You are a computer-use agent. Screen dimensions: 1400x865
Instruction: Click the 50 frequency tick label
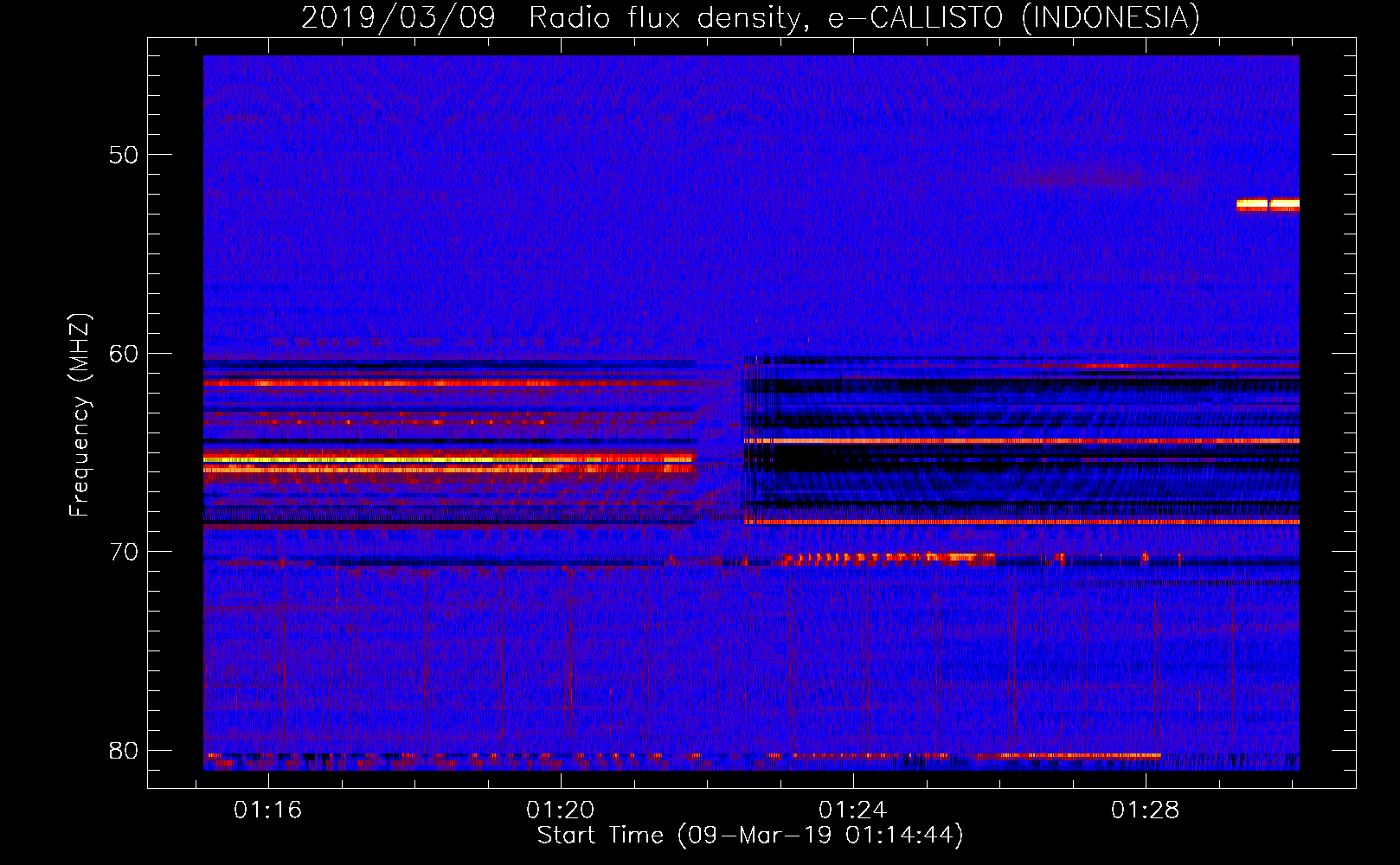coord(124,155)
